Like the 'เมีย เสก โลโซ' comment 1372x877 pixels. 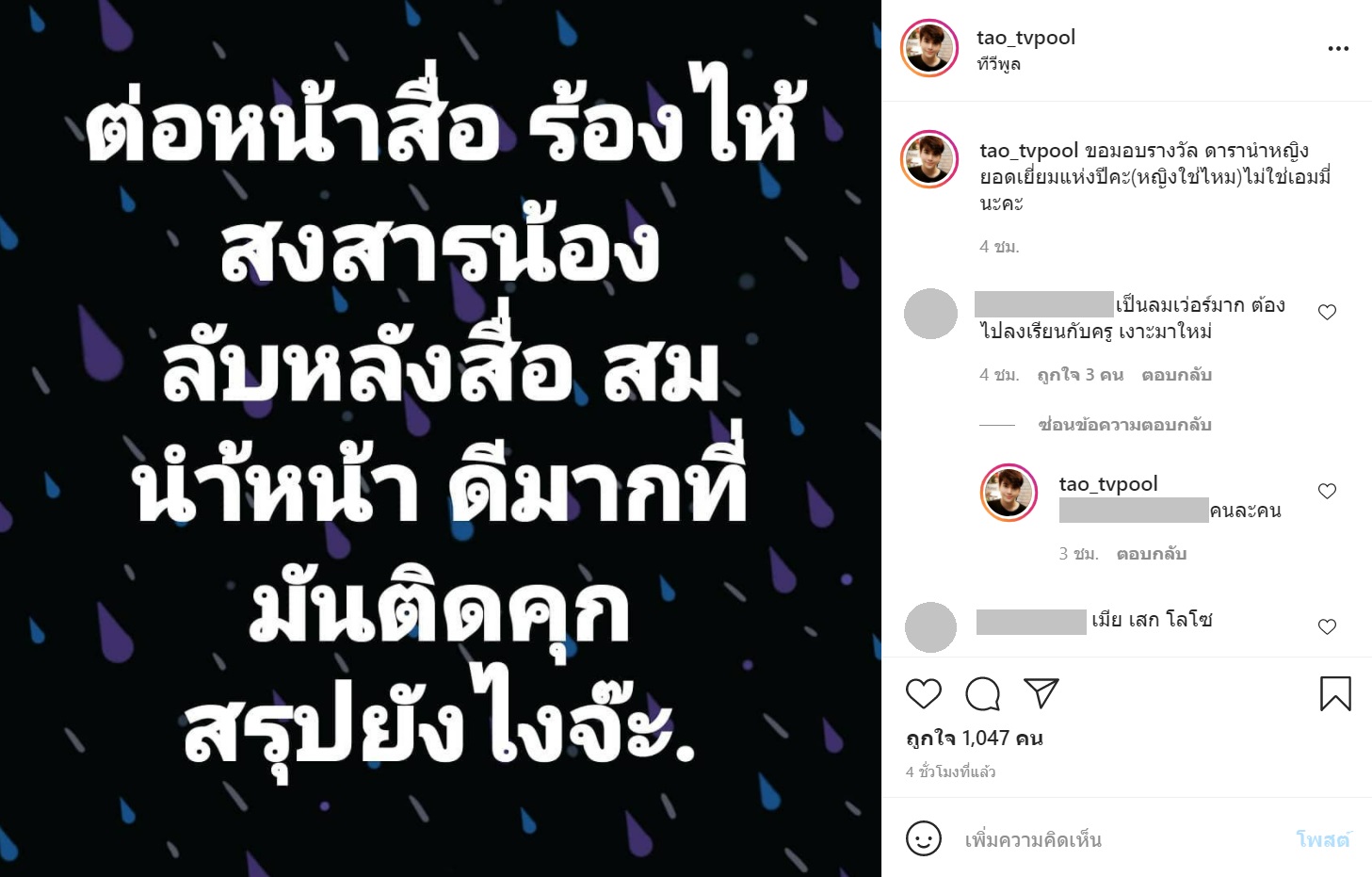coord(1327,626)
